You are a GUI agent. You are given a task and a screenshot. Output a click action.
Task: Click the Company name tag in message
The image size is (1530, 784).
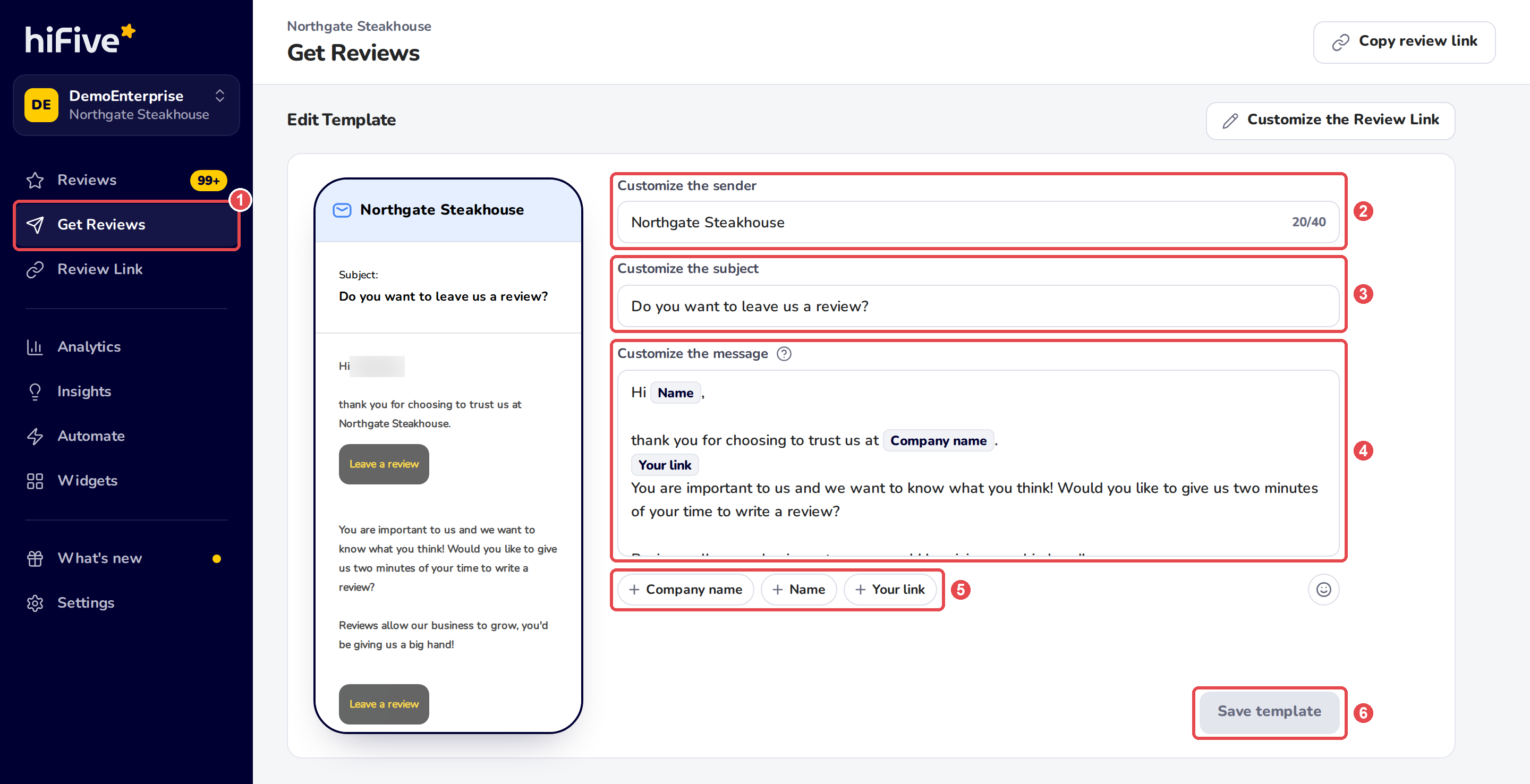[938, 441]
